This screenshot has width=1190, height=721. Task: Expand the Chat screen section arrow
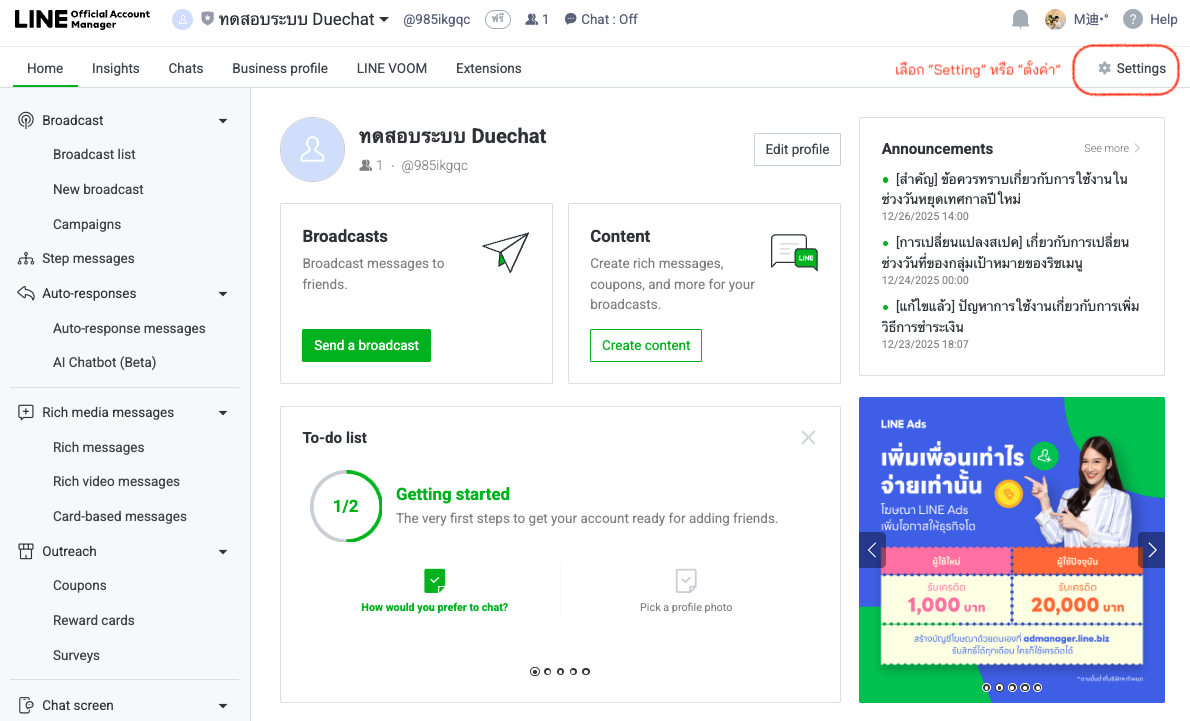point(223,706)
